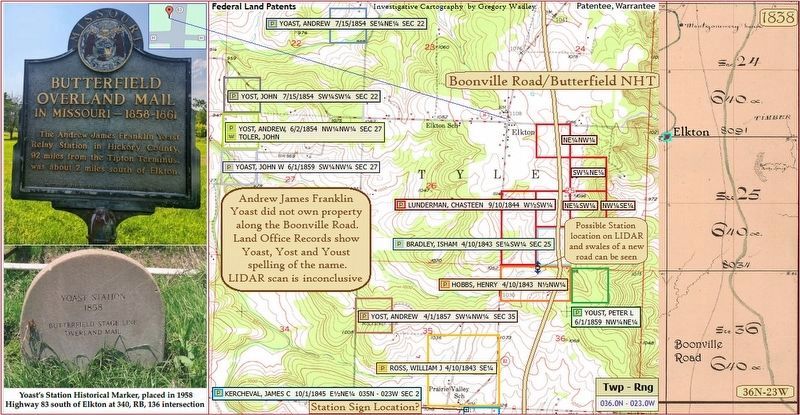Click the red section number 34
Screen dimensions: 800x415
pyautogui.click(x=284, y=329)
